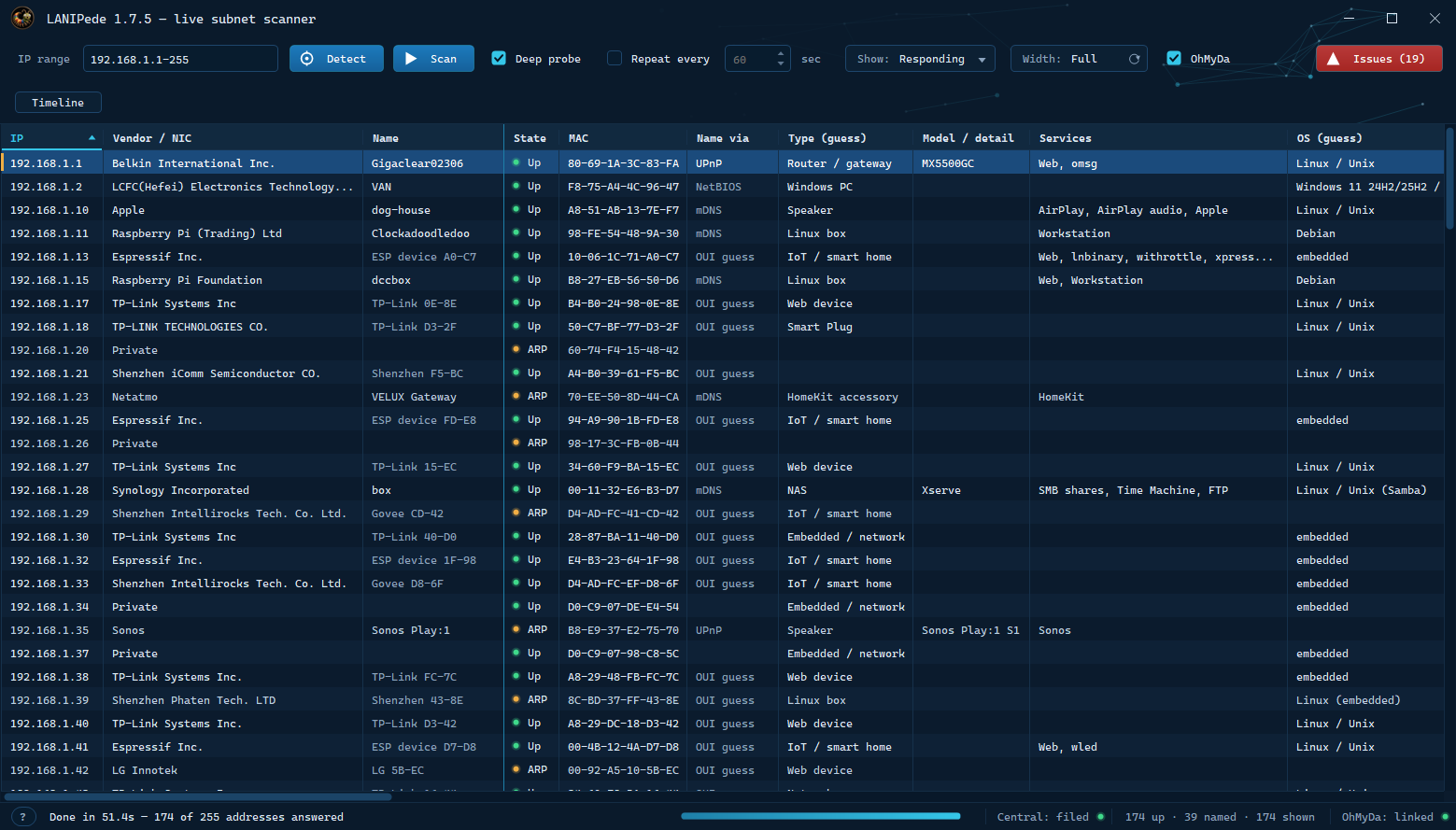The width and height of the screenshot is (1456, 830).
Task: Click into the IP range input field
Action: [180, 59]
